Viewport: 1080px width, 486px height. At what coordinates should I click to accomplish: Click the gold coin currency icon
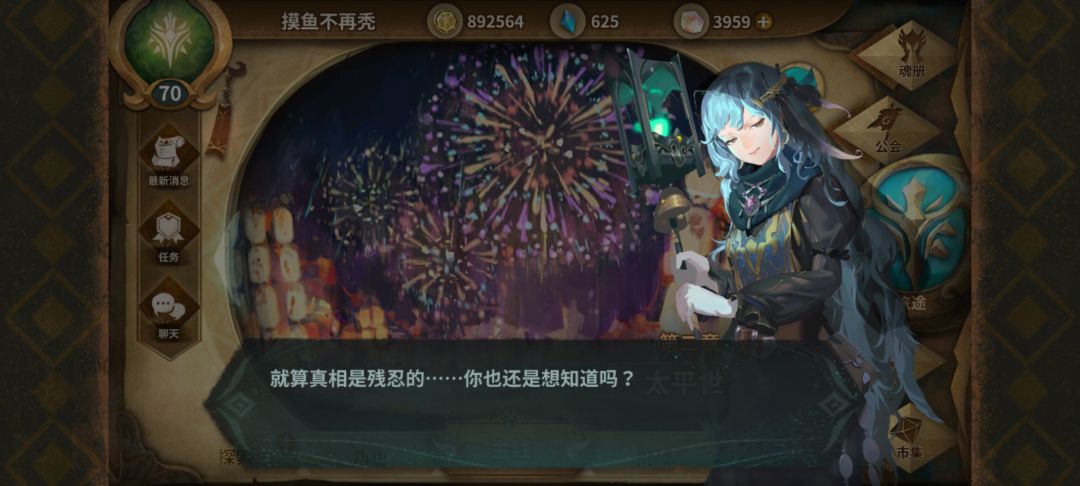(444, 21)
